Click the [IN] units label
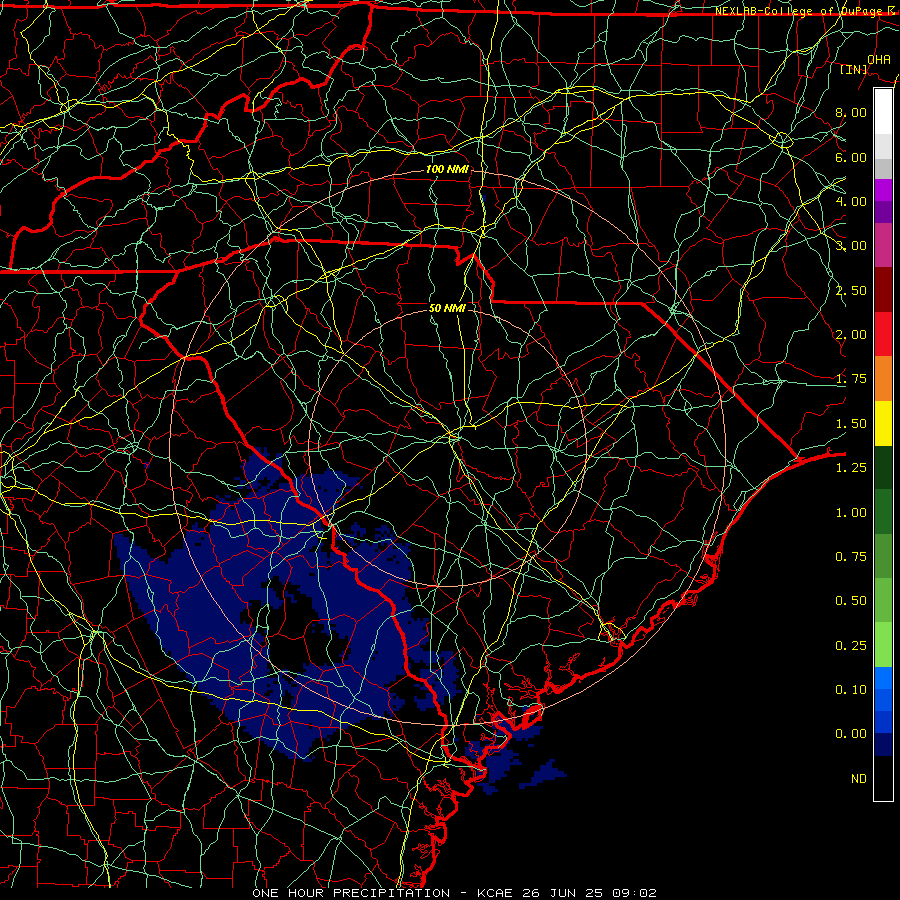Image resolution: width=900 pixels, height=900 pixels. pyautogui.click(x=854, y=69)
